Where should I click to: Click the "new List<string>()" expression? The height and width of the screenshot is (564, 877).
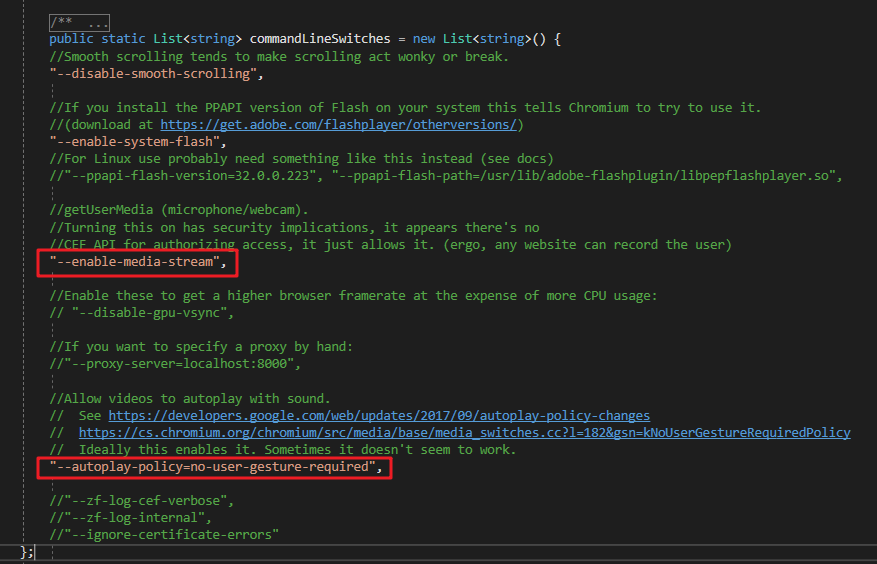coord(479,39)
